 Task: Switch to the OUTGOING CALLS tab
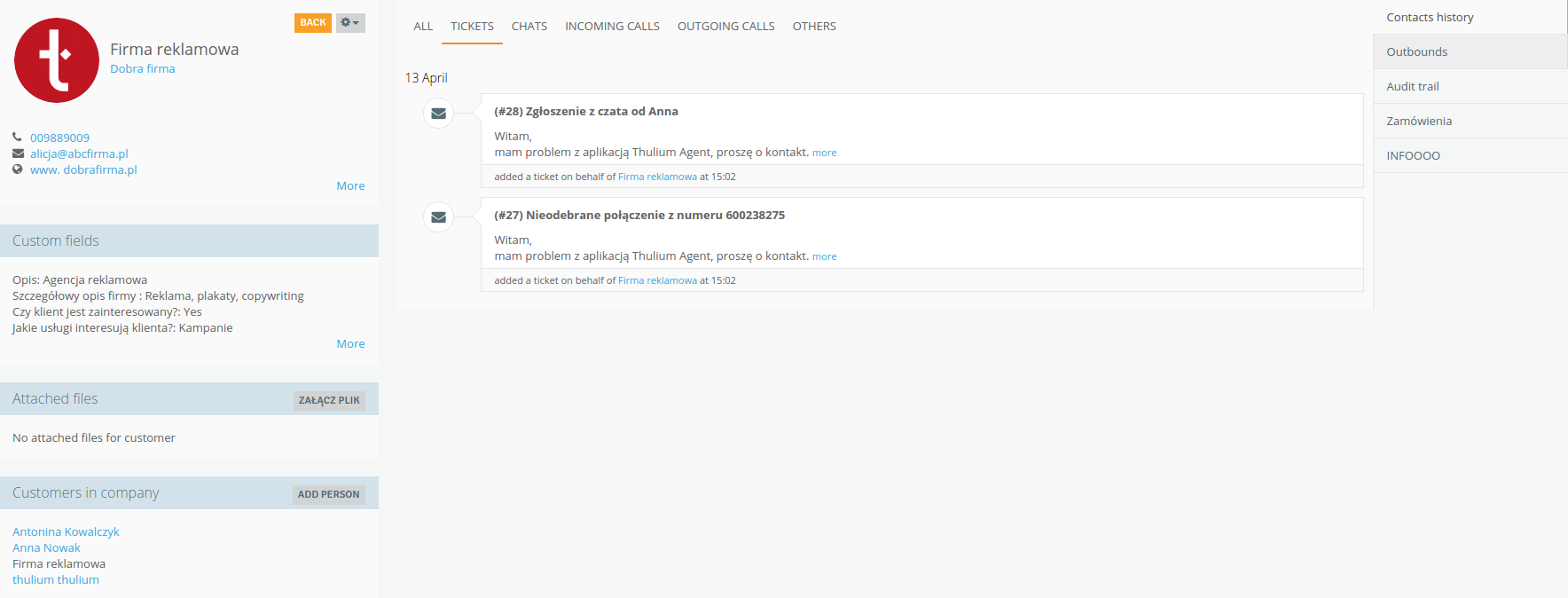[x=726, y=26]
